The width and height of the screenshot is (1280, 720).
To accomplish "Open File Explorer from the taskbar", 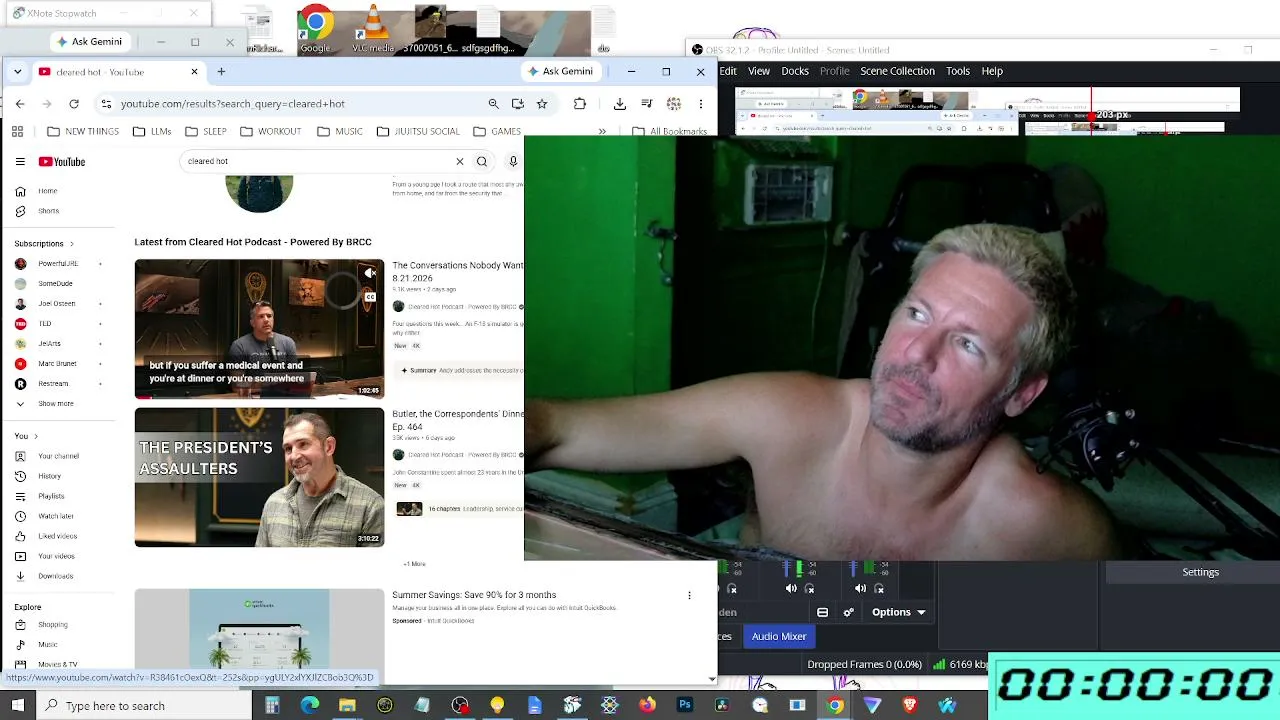I will tap(347, 705).
